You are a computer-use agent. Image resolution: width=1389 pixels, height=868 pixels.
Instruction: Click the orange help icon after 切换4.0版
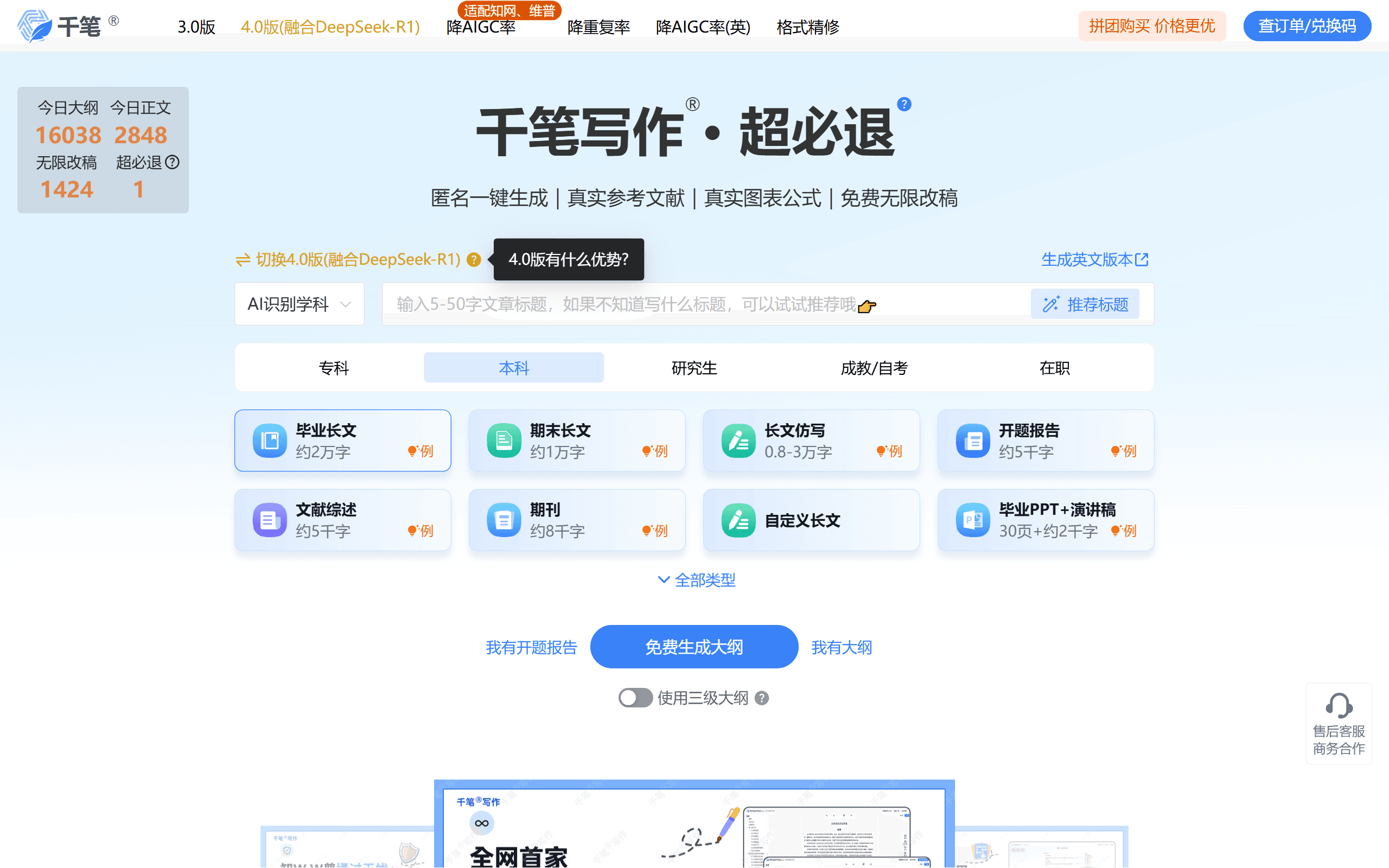click(474, 260)
